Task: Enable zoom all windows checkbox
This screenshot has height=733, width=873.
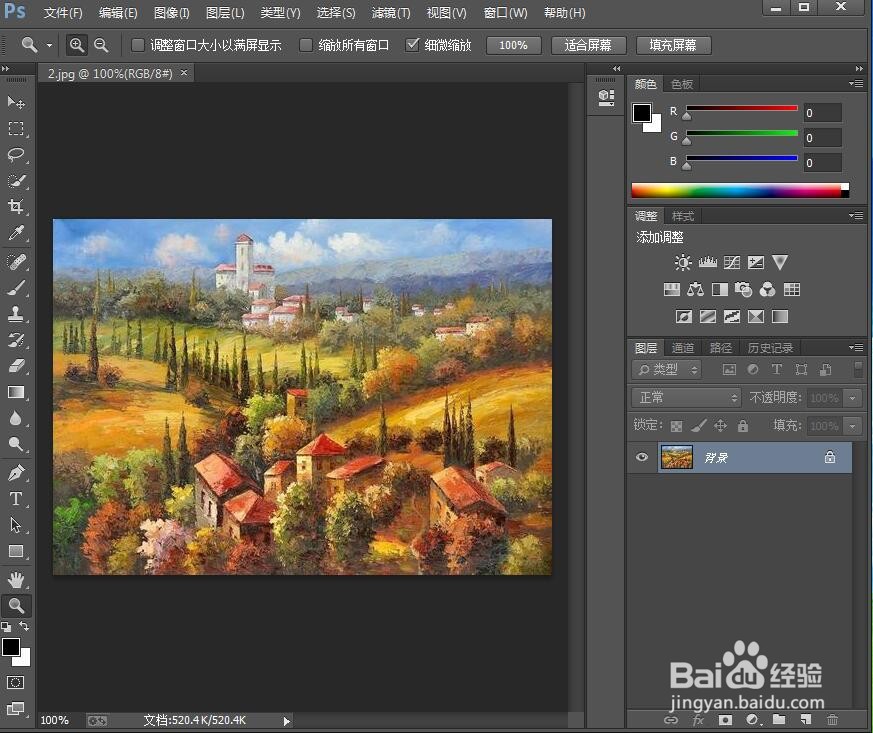Action: pos(306,45)
